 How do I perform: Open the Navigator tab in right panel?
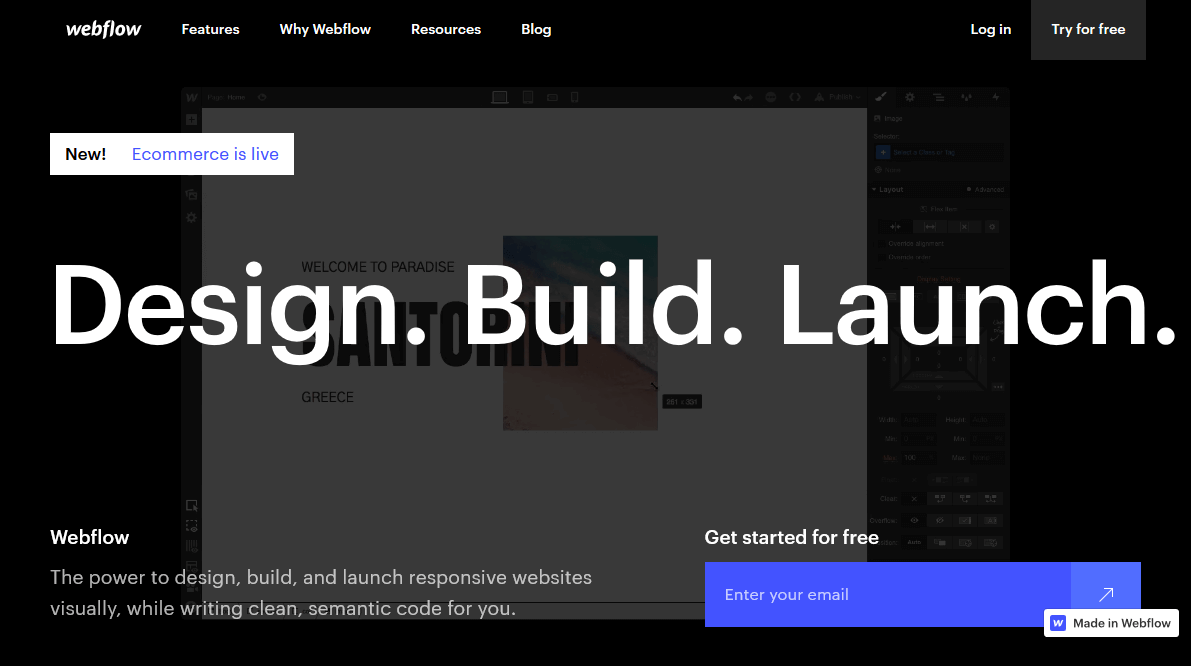[x=938, y=97]
